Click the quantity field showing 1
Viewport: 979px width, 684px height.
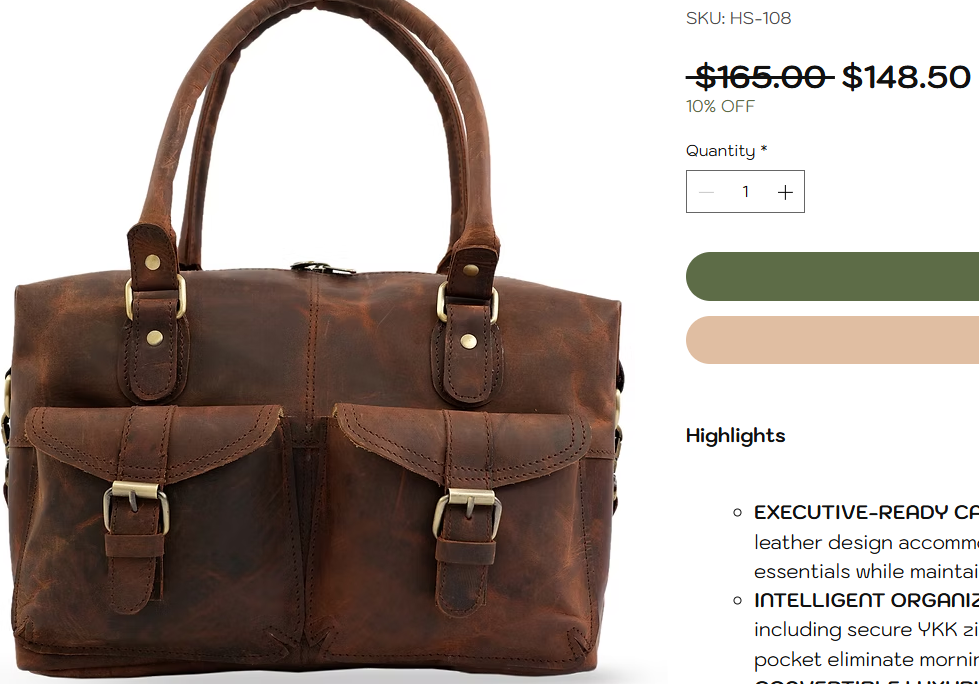(745, 192)
